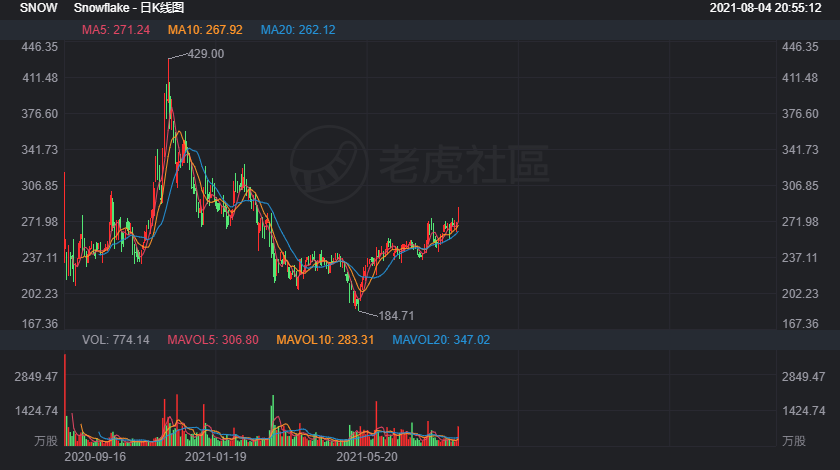This screenshot has height=470, width=840.
Task: Click the right axis 237.11 price label
Action: (x=800, y=258)
